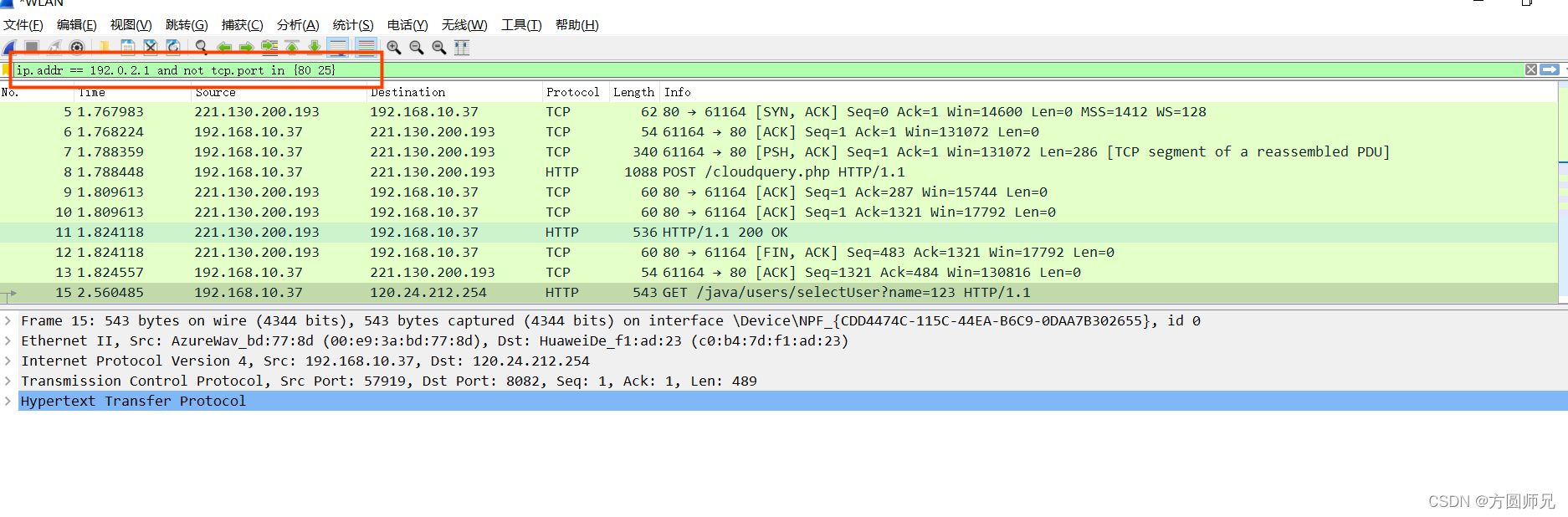The width and height of the screenshot is (1568, 517).
Task: Open the 分析(A) menu
Action: [298, 25]
